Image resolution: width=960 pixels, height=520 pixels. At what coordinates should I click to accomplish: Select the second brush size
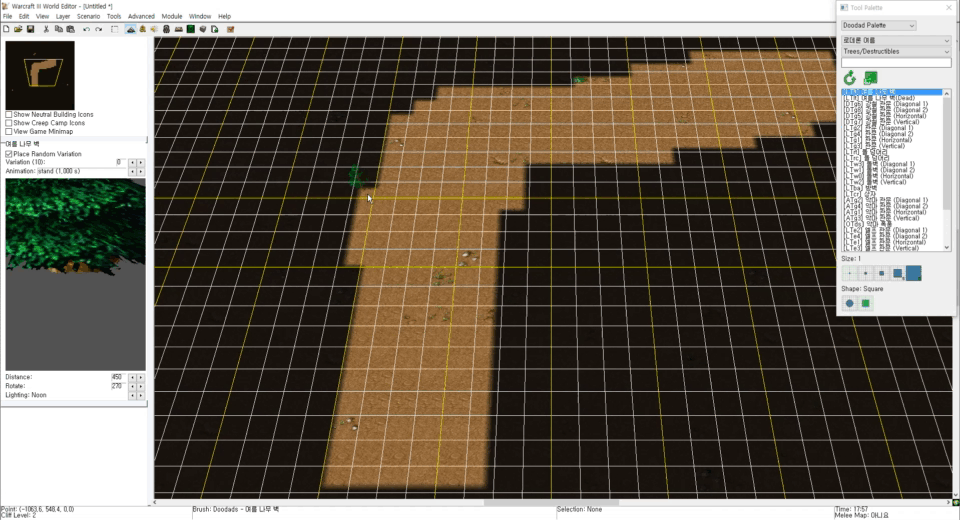(866, 273)
